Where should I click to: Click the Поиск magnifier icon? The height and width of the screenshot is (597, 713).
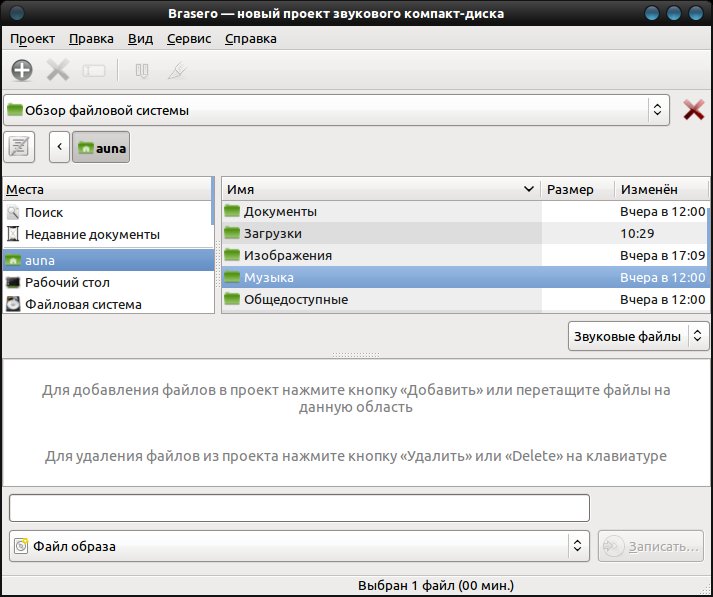click(13, 212)
